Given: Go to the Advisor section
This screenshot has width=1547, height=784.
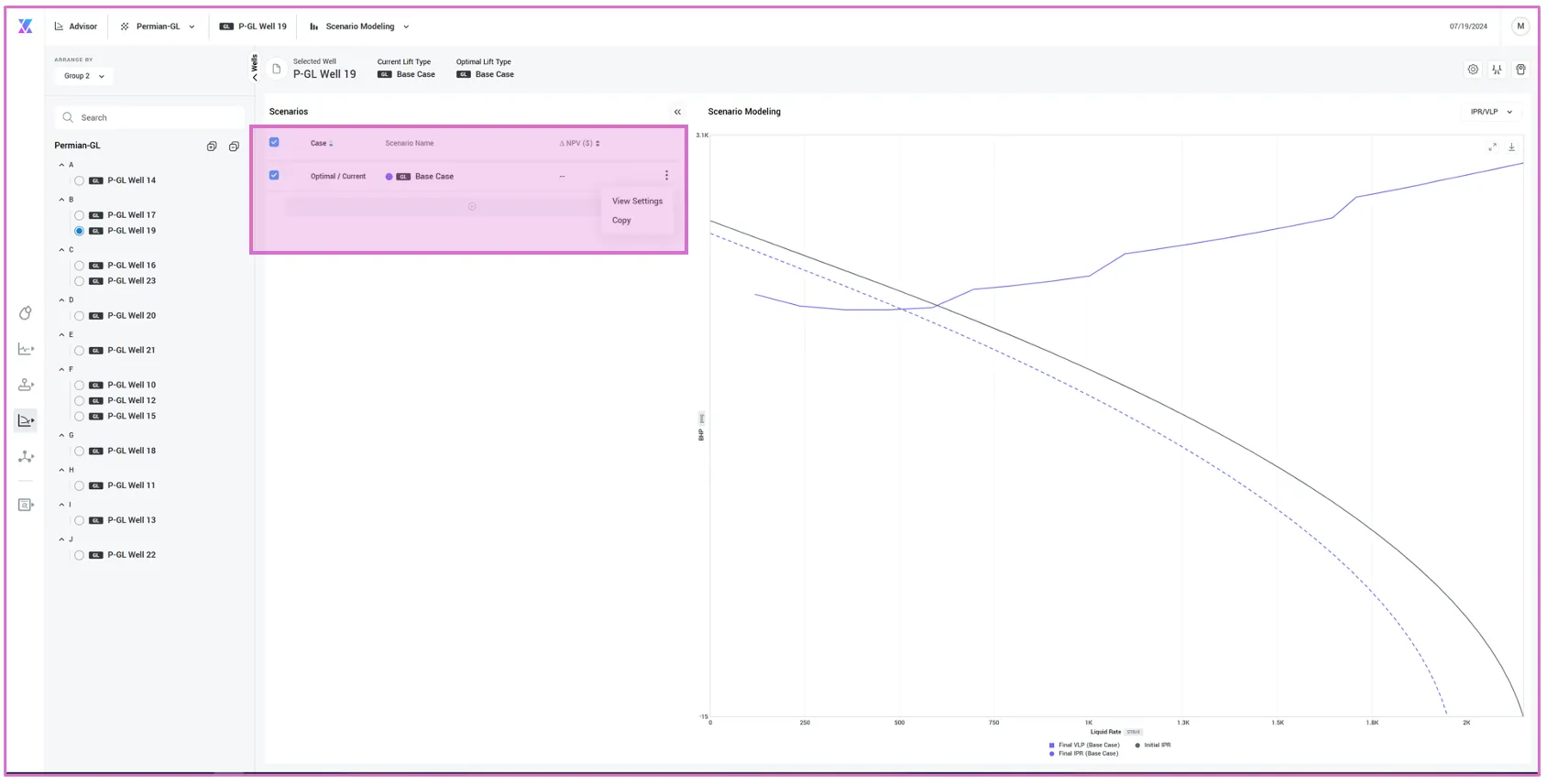Looking at the screenshot, I should coord(76,27).
